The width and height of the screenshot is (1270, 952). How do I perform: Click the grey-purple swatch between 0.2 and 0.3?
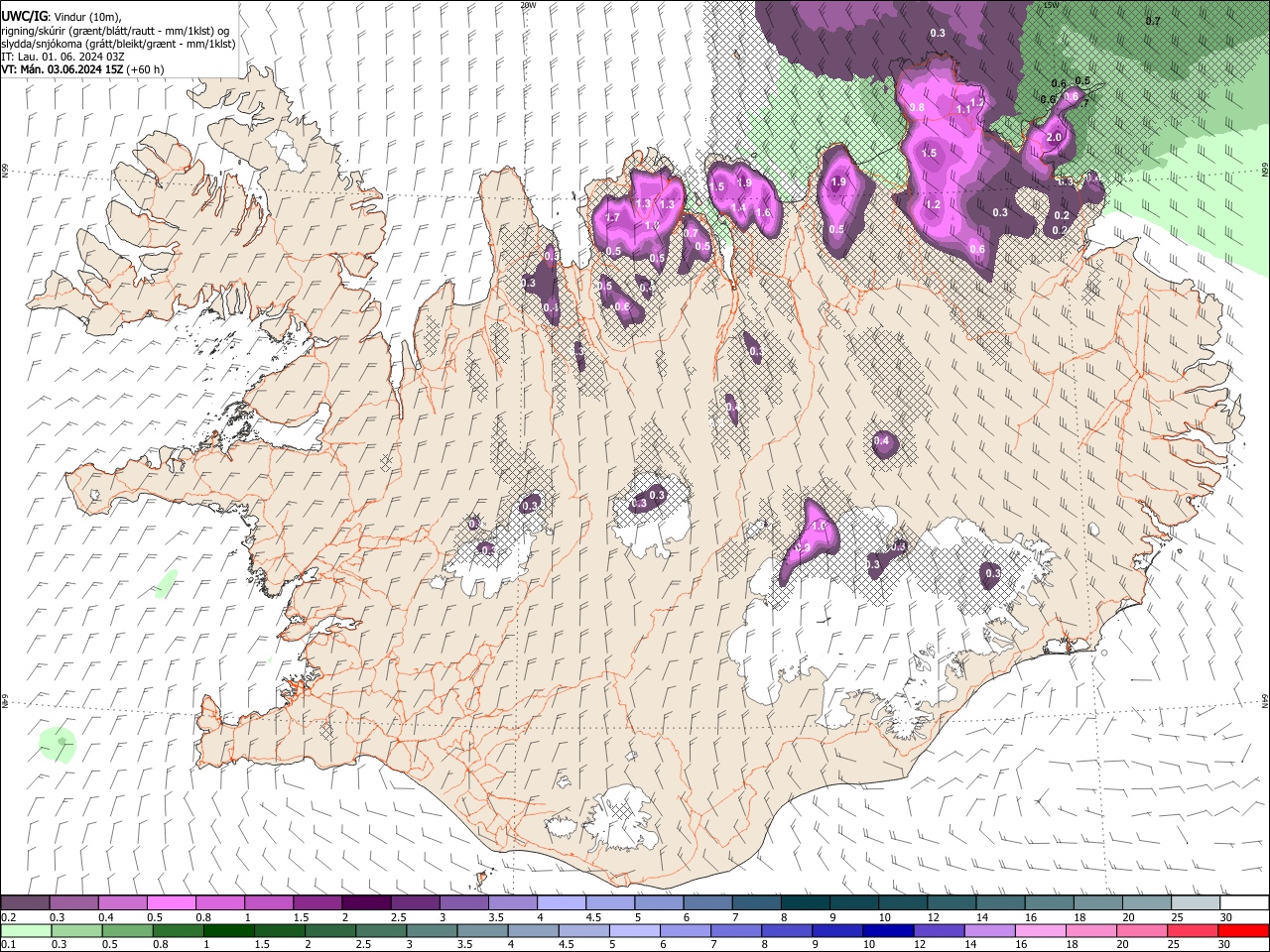point(26,902)
